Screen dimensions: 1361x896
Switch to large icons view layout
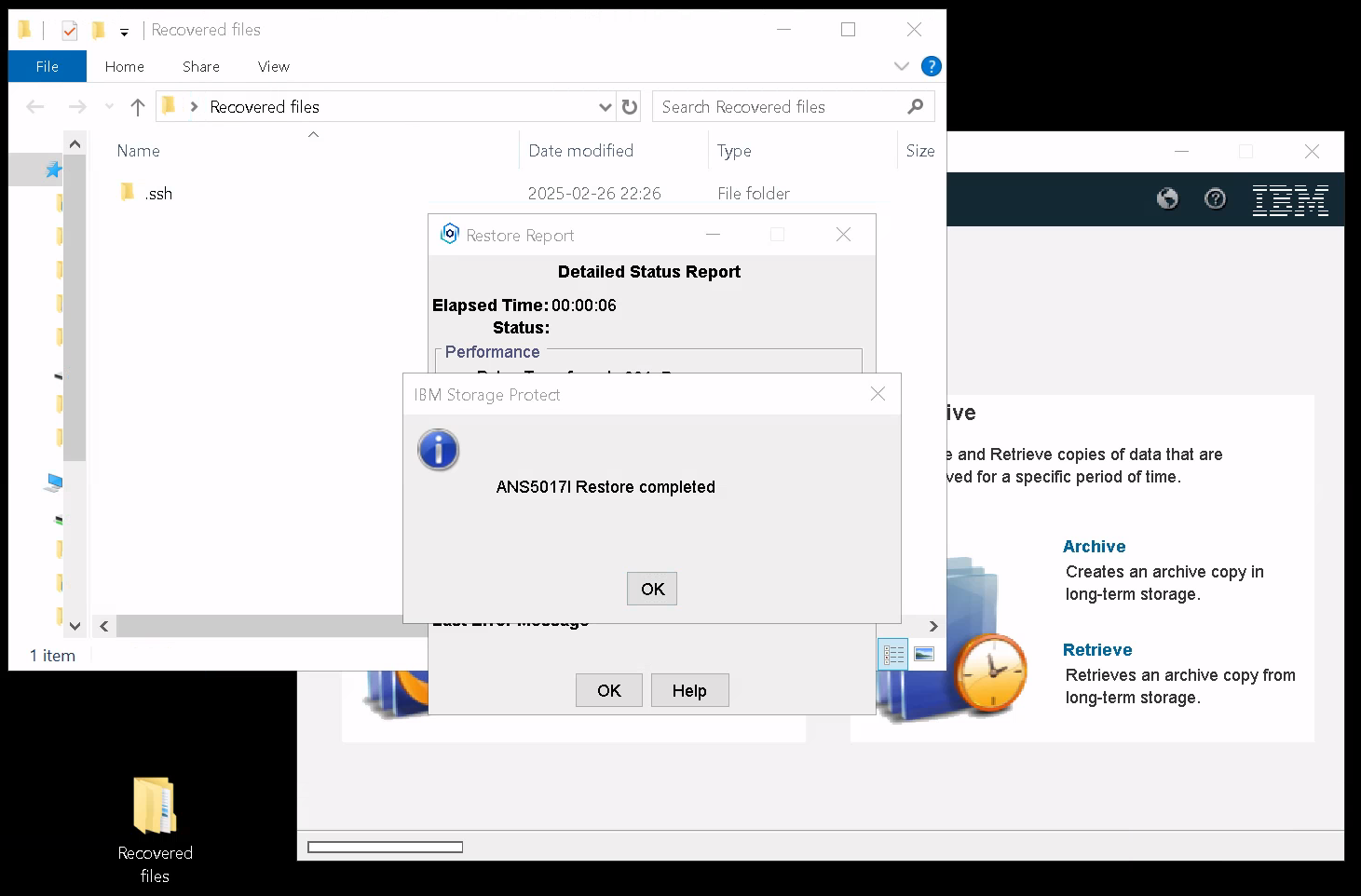[924, 655]
